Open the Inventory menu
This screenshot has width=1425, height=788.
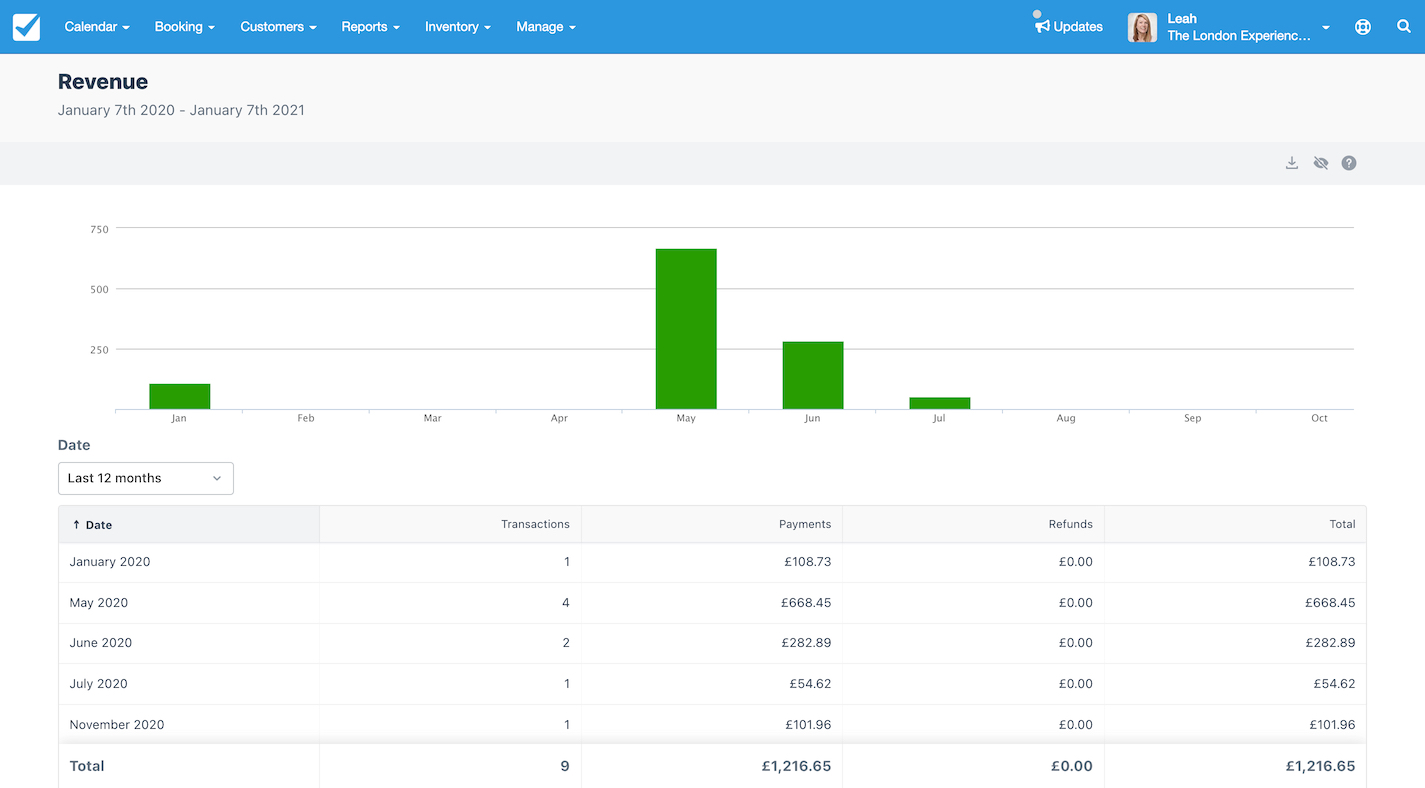click(458, 27)
